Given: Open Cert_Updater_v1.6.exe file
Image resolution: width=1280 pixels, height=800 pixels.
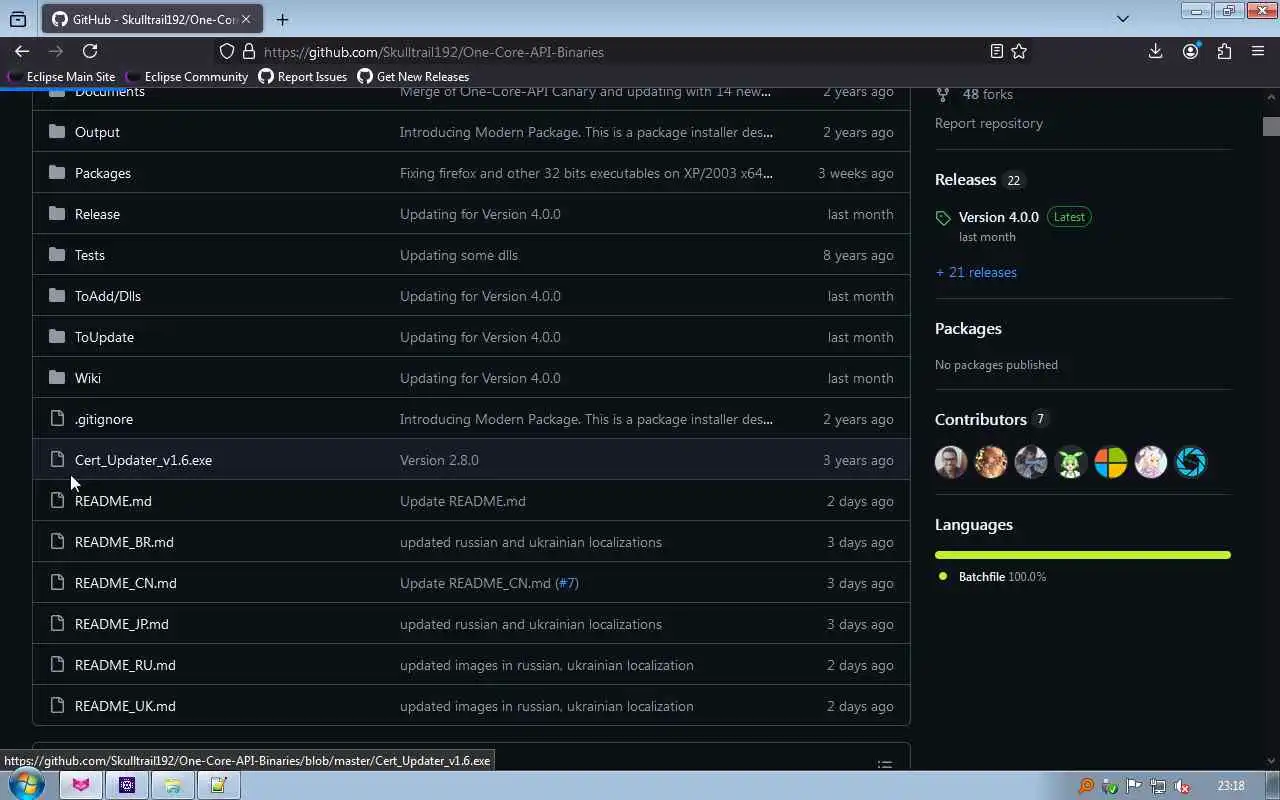Looking at the screenshot, I should [143, 460].
